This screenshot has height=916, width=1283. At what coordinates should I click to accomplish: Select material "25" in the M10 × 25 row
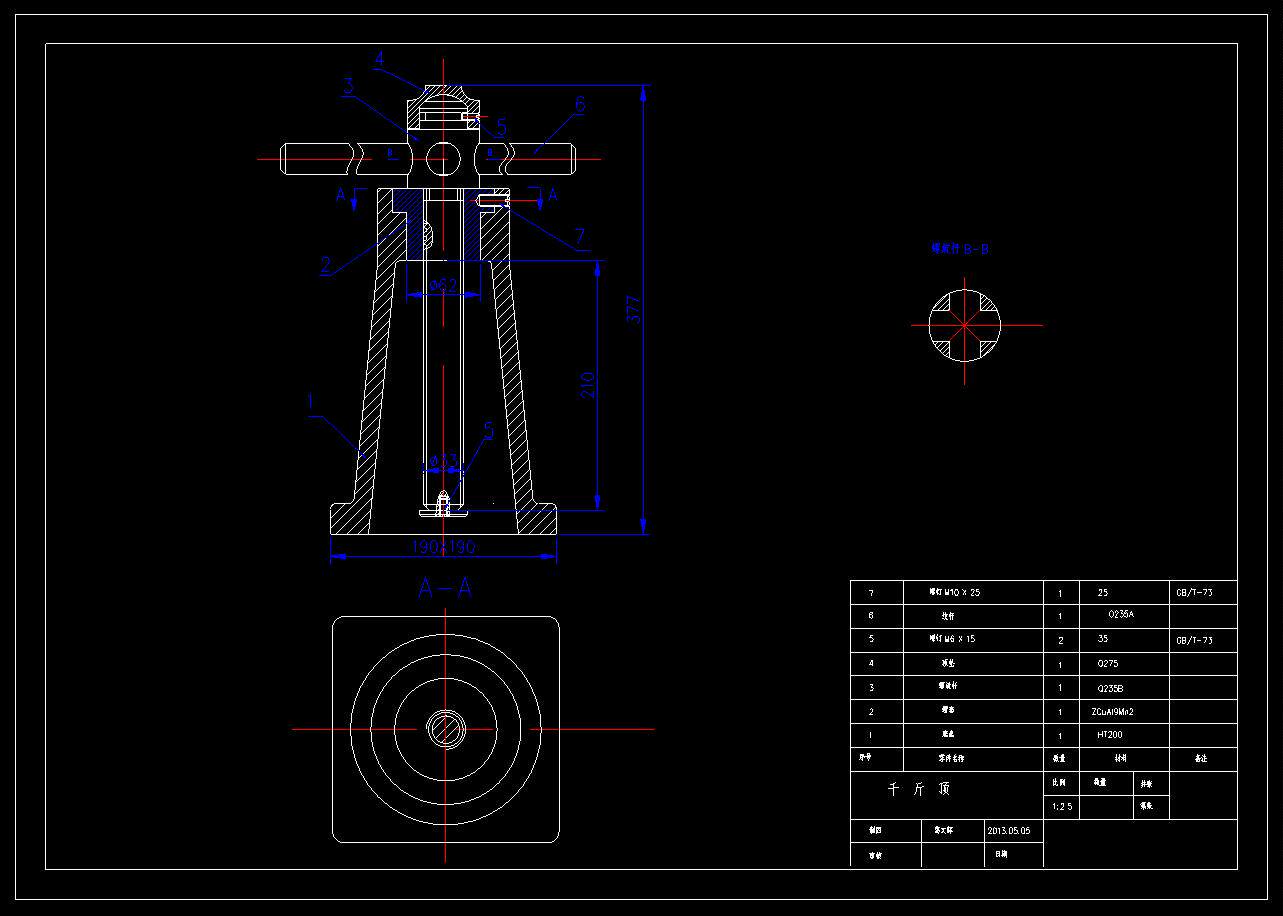pos(1103,593)
